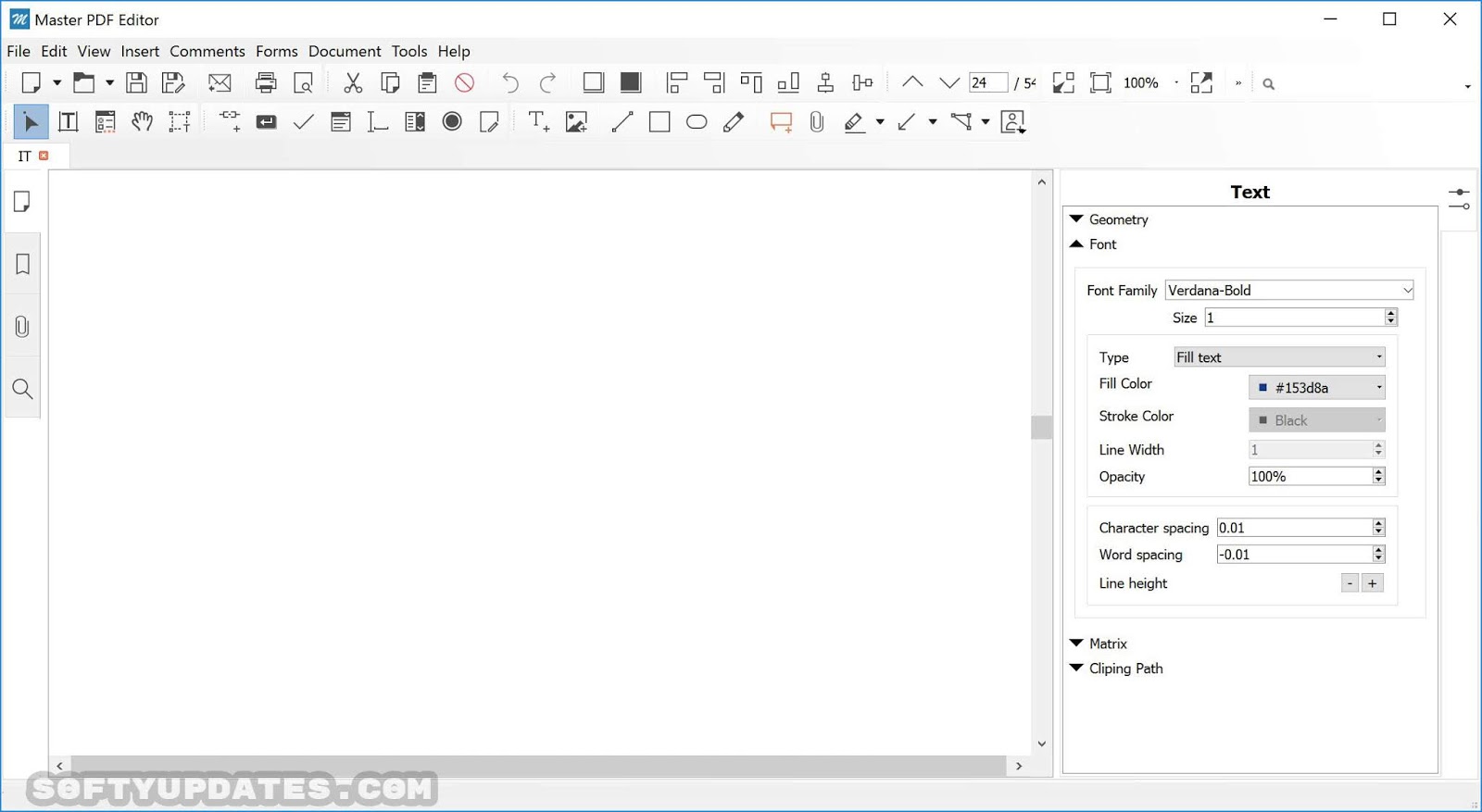Paste using the clipboard icon

427,82
